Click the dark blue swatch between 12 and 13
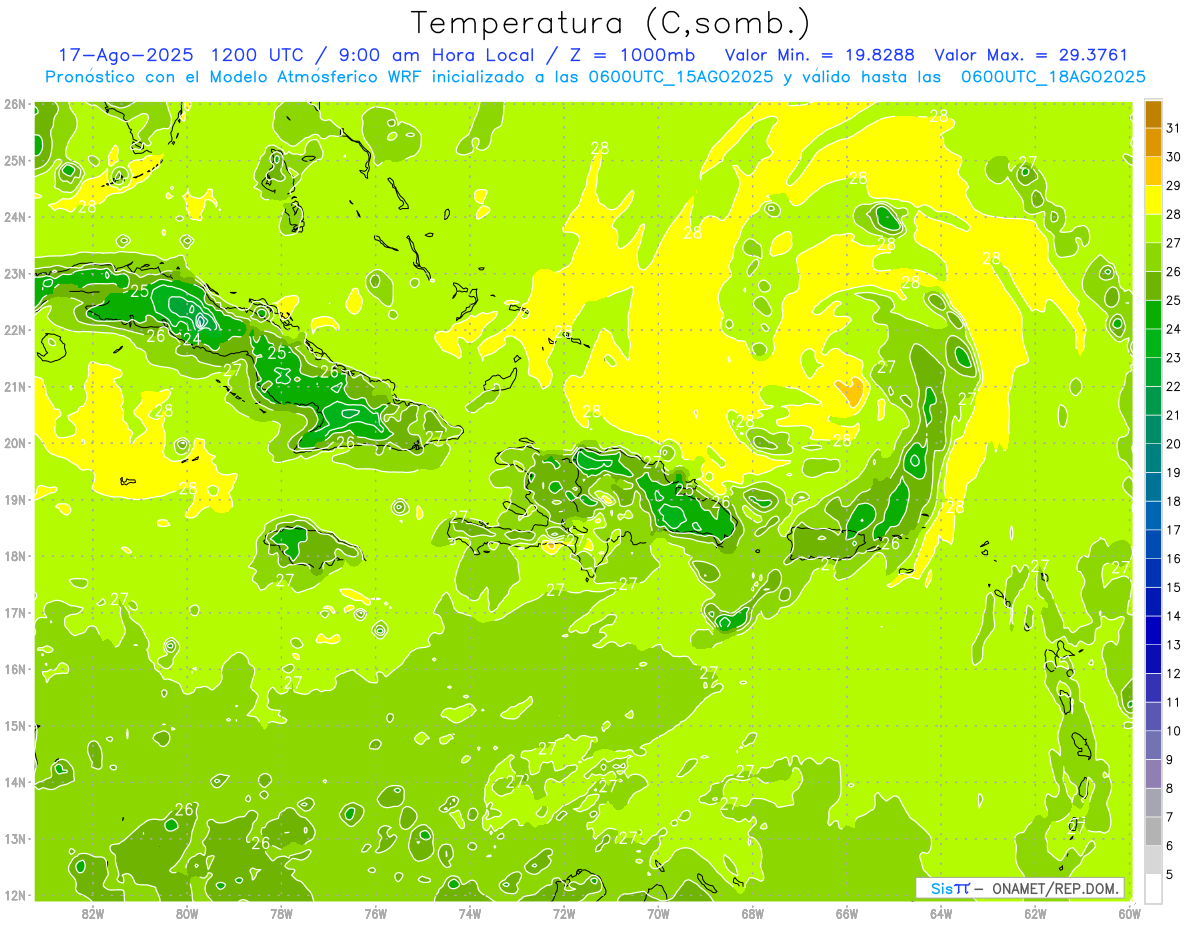The height and width of the screenshot is (927, 1200). click(1153, 659)
